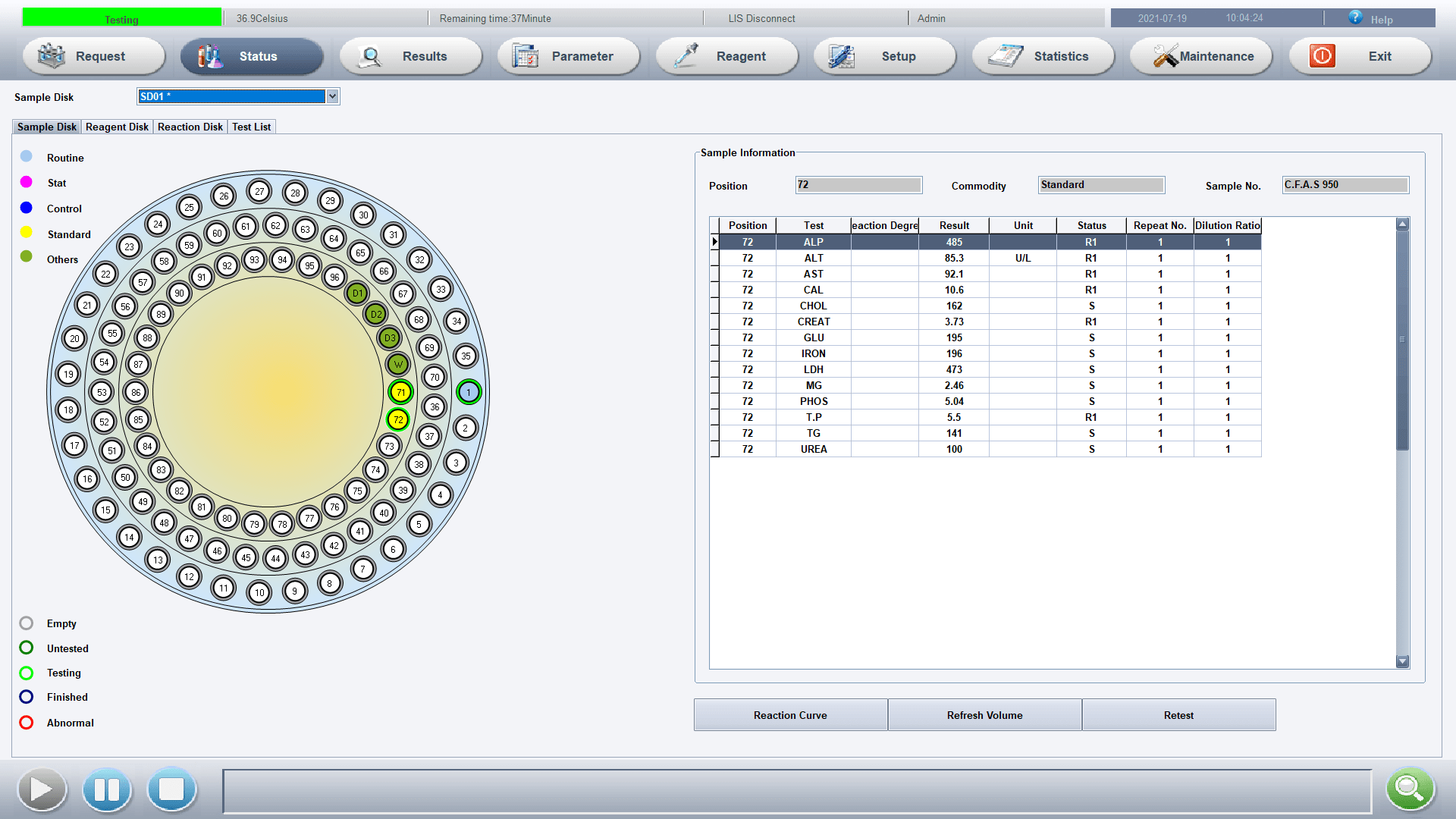The height and width of the screenshot is (819, 1456).
Task: Click the Retest button
Action: (x=1178, y=715)
